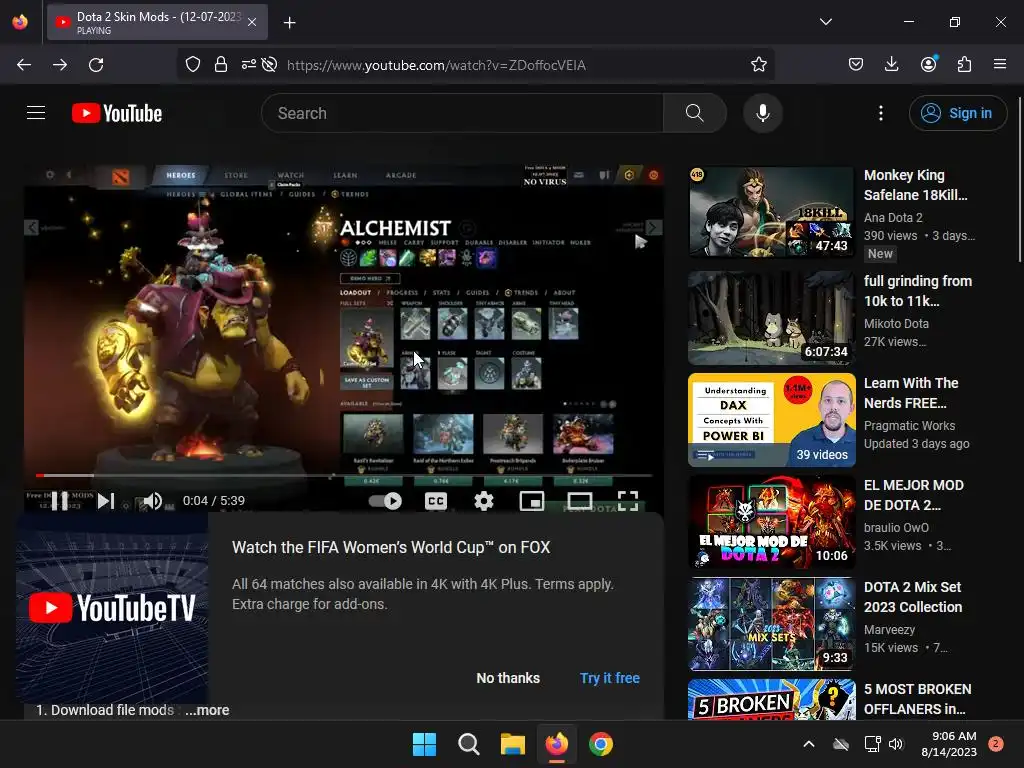List all tabs dropdown arrow

point(825,22)
